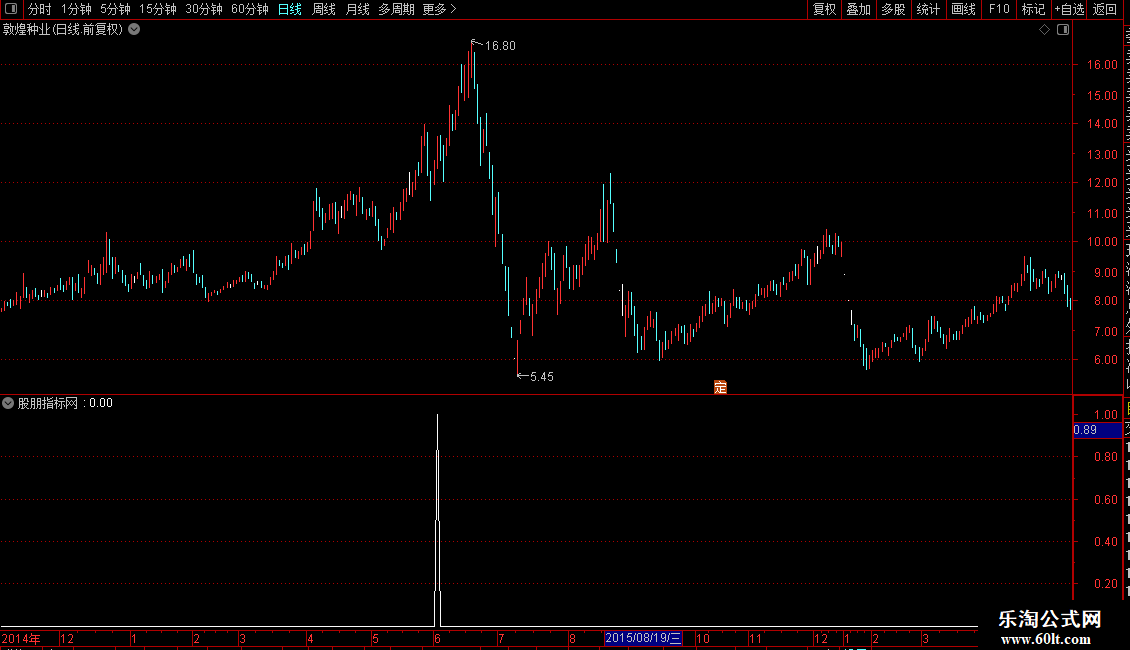Image resolution: width=1130 pixels, height=650 pixels.
Task: Click the 1.00 indicator axis label
Action: click(x=1105, y=415)
